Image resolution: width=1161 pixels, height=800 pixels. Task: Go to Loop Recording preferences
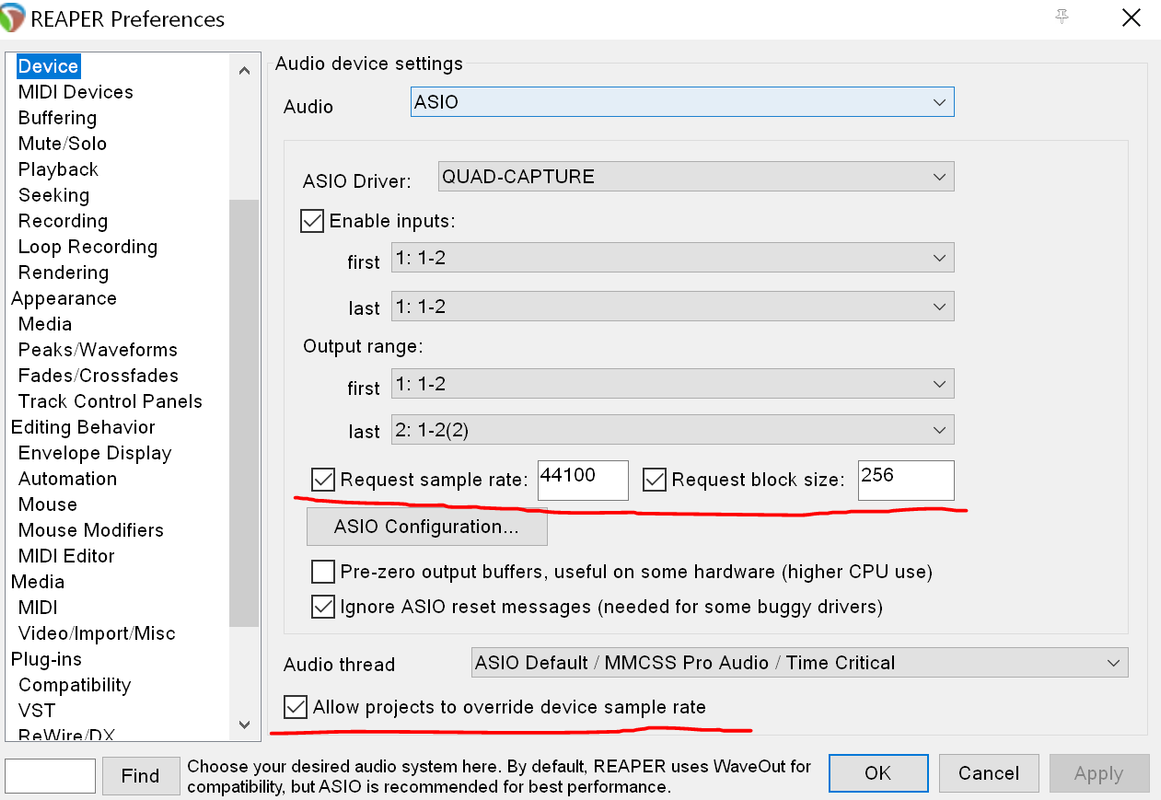point(87,247)
